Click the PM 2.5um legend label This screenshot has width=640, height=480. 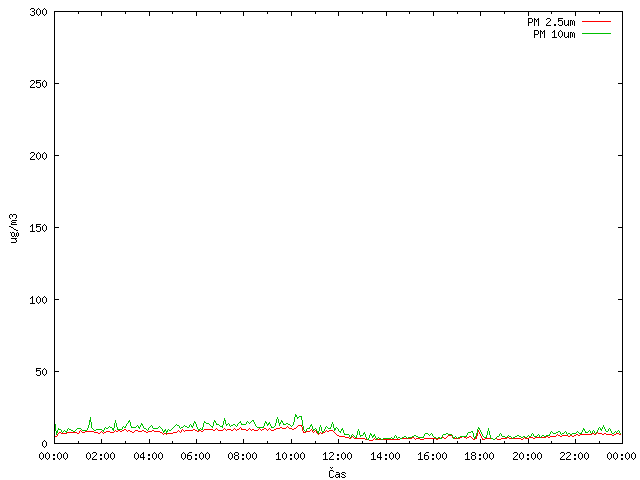551,22
